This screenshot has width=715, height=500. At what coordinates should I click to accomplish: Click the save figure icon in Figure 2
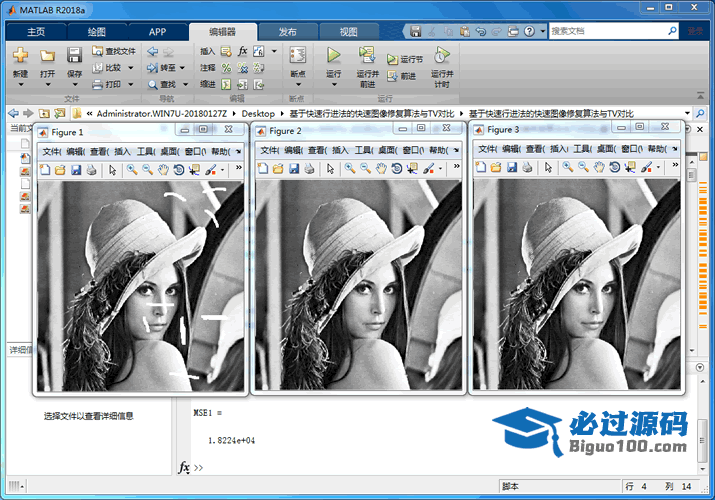click(294, 169)
